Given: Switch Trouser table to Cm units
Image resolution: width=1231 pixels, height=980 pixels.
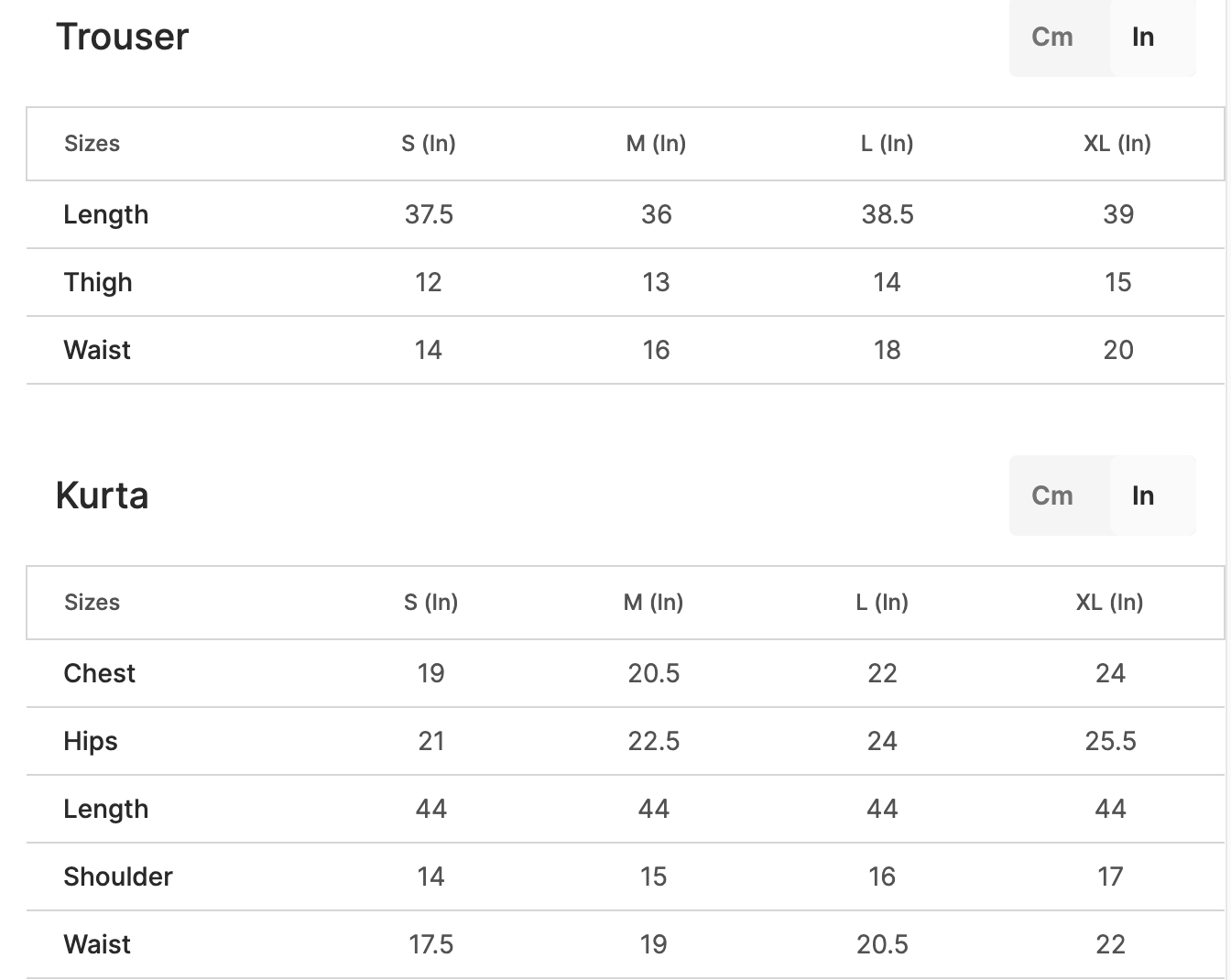Looking at the screenshot, I should (1051, 38).
